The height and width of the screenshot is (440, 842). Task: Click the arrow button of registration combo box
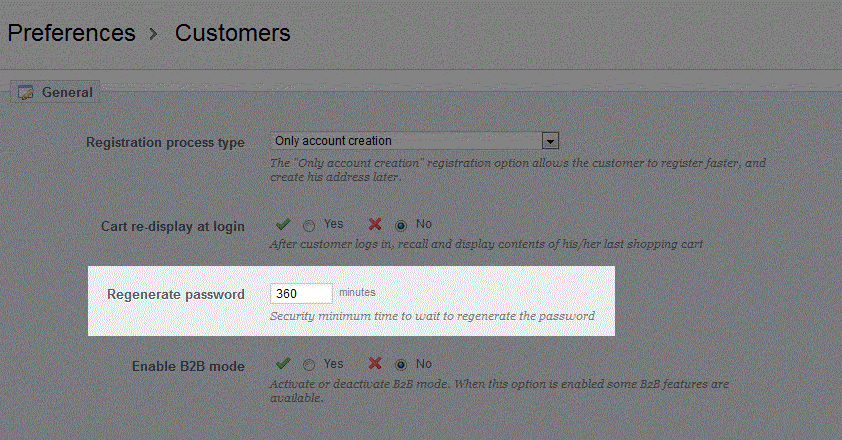click(x=550, y=141)
